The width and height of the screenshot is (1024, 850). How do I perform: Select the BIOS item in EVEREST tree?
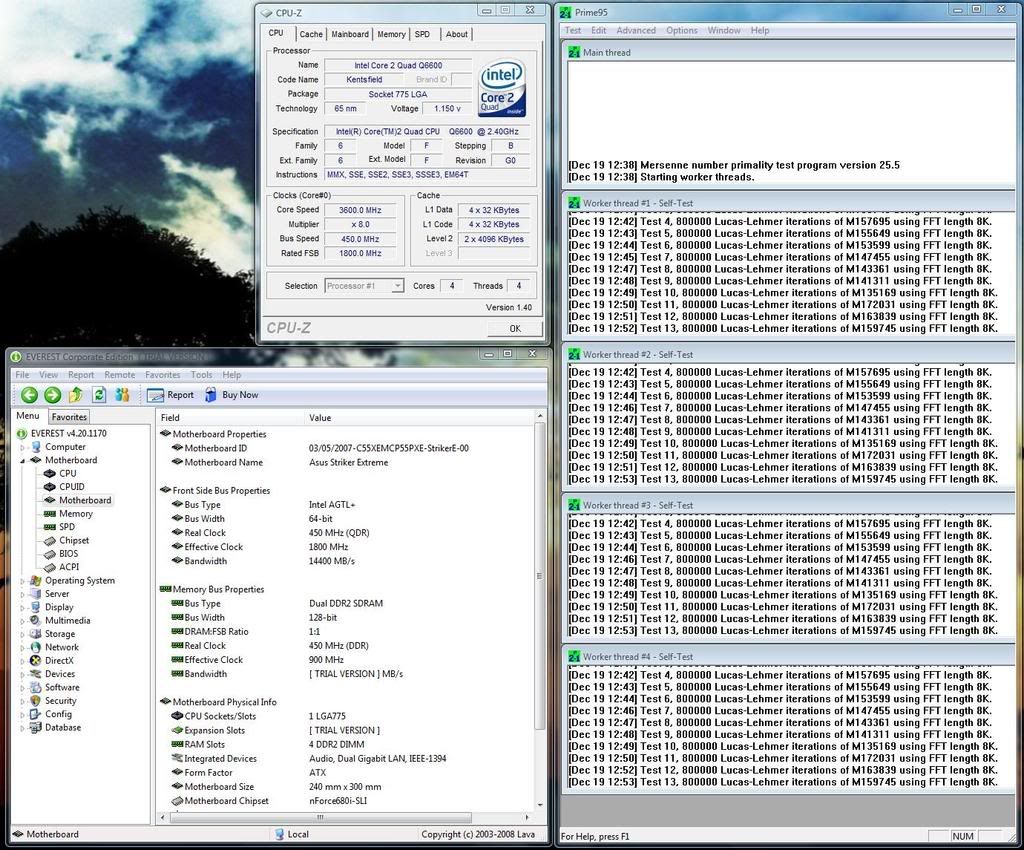[x=61, y=554]
